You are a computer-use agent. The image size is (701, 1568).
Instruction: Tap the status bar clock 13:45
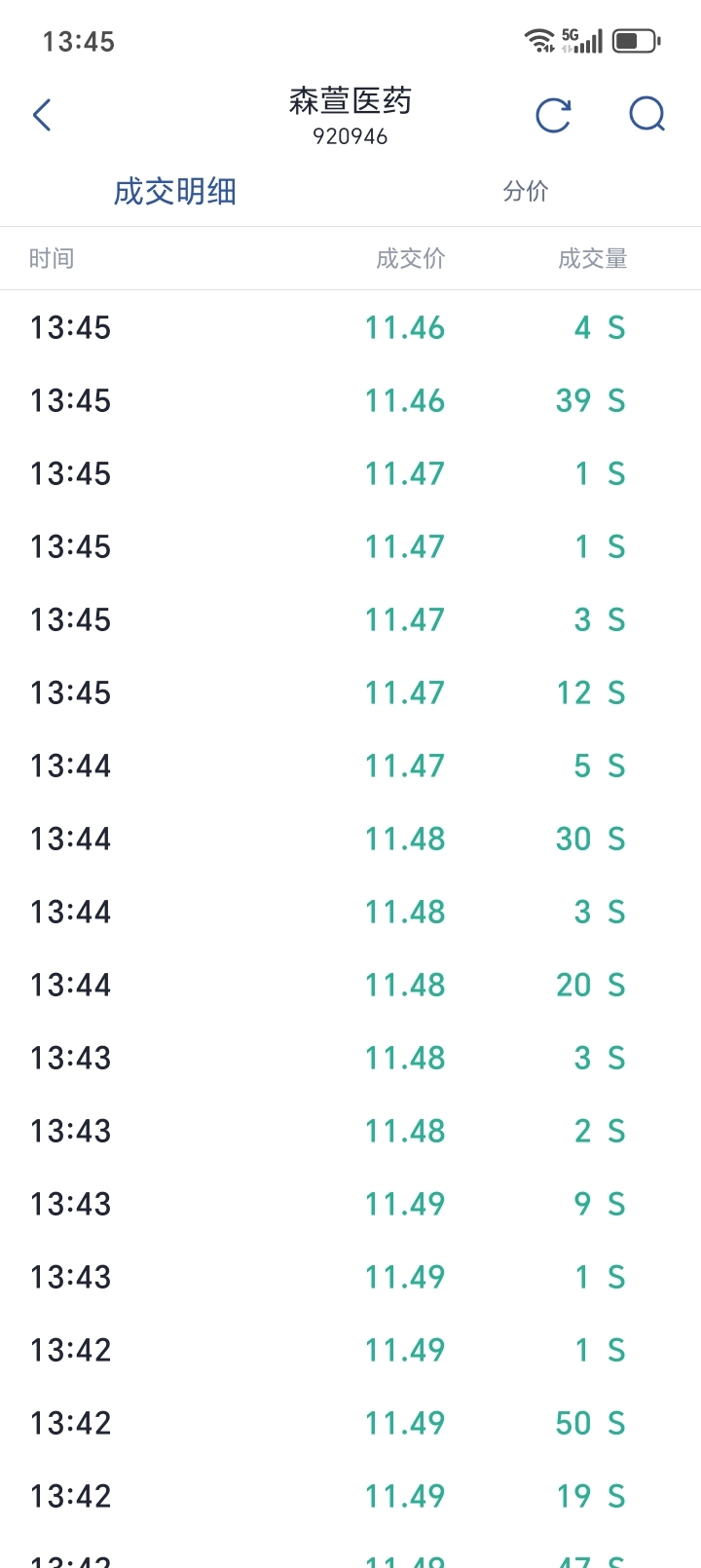79,42
